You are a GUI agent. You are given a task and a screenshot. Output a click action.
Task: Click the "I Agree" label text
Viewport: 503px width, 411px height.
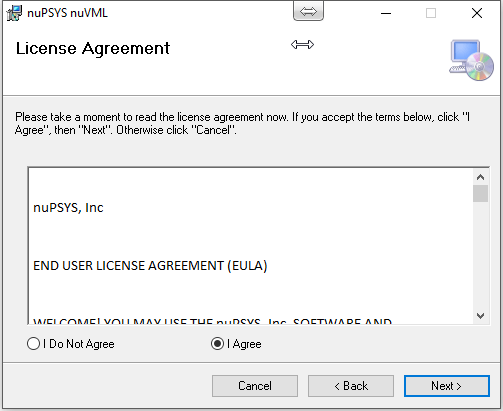tap(244, 344)
